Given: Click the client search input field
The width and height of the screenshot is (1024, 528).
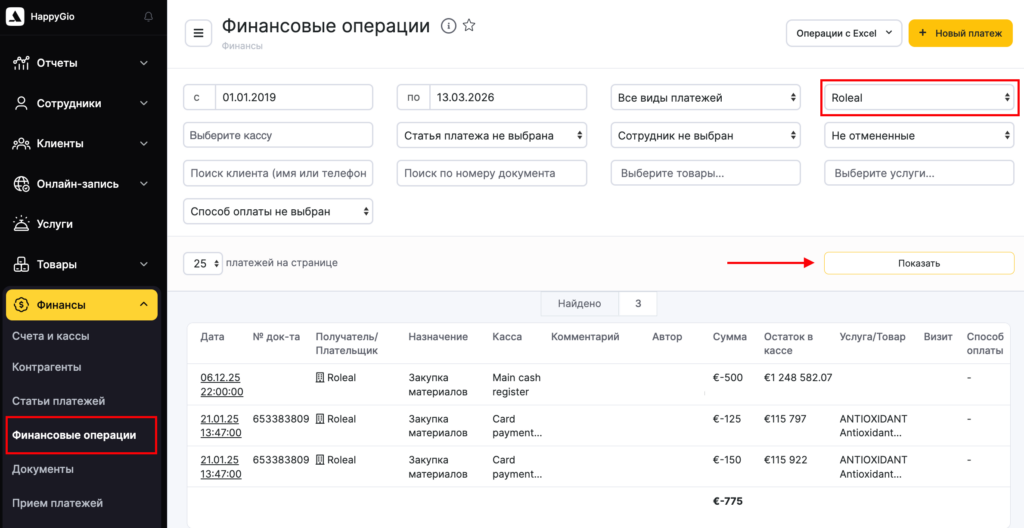Looking at the screenshot, I should click(278, 173).
